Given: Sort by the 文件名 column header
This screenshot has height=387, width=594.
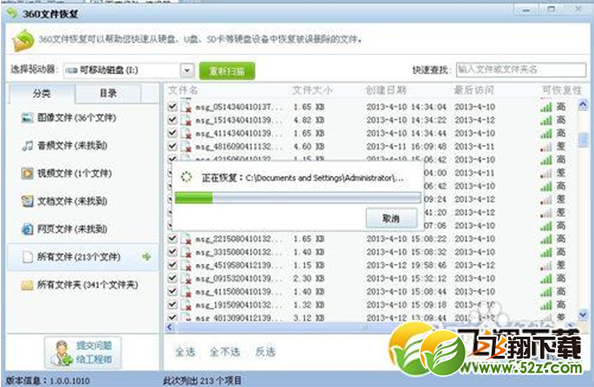Looking at the screenshot, I should 183,90.
